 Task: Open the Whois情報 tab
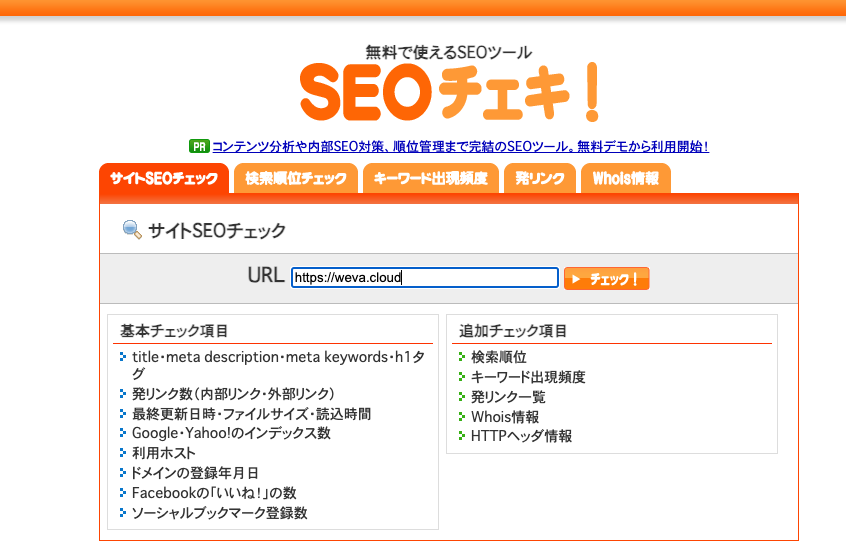[x=626, y=178]
